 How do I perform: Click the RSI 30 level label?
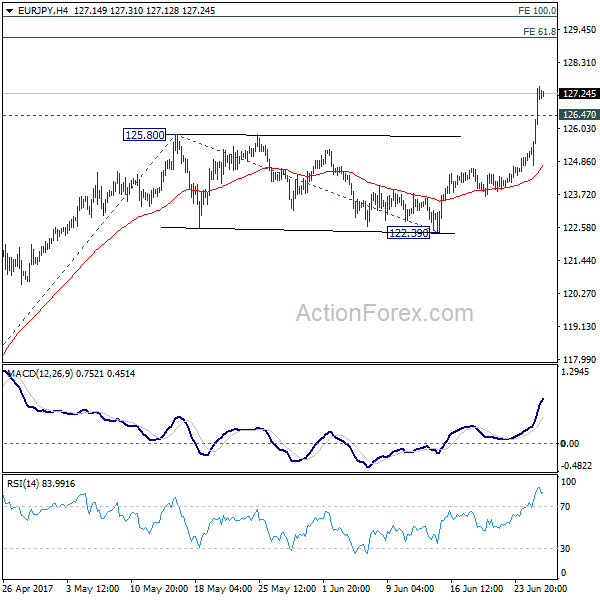click(565, 549)
